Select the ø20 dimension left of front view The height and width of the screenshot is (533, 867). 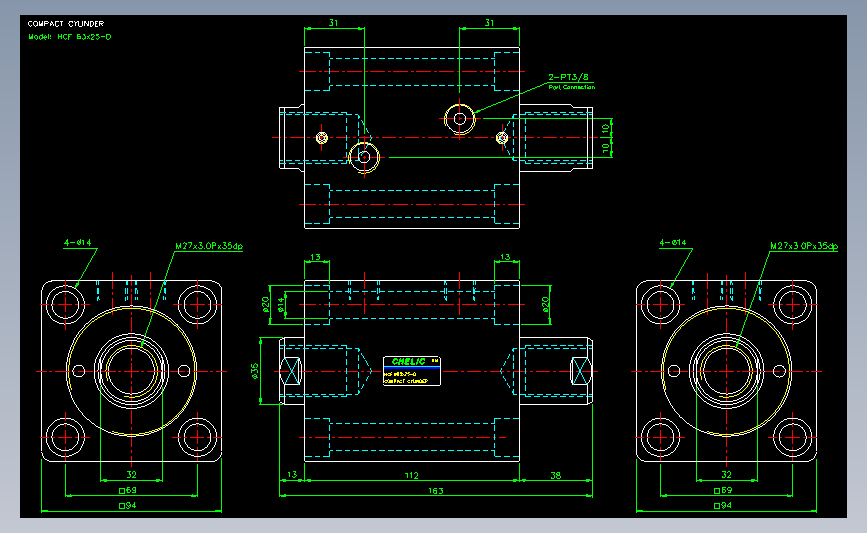click(265, 305)
